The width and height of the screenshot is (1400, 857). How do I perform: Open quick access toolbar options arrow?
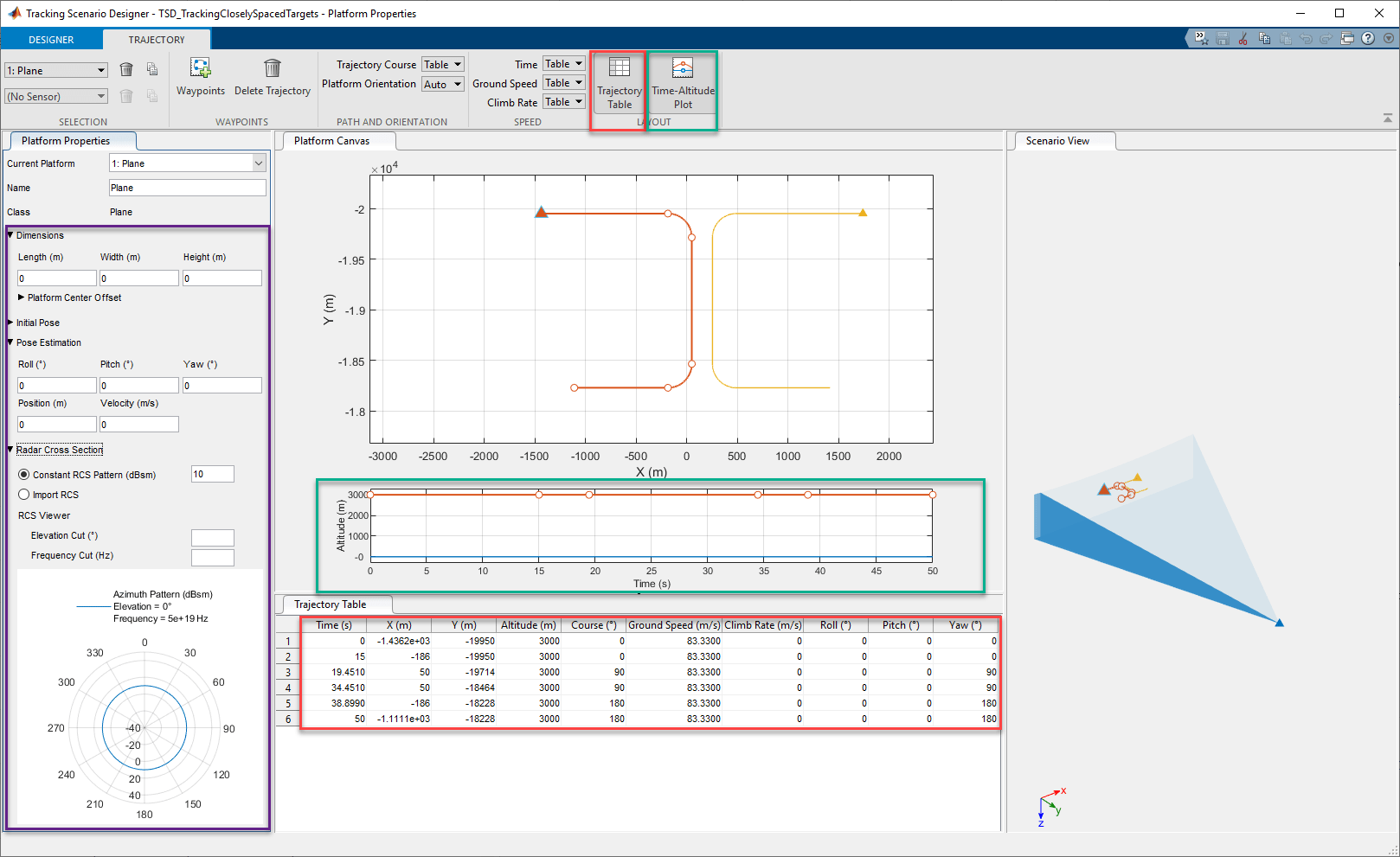pos(1388,38)
